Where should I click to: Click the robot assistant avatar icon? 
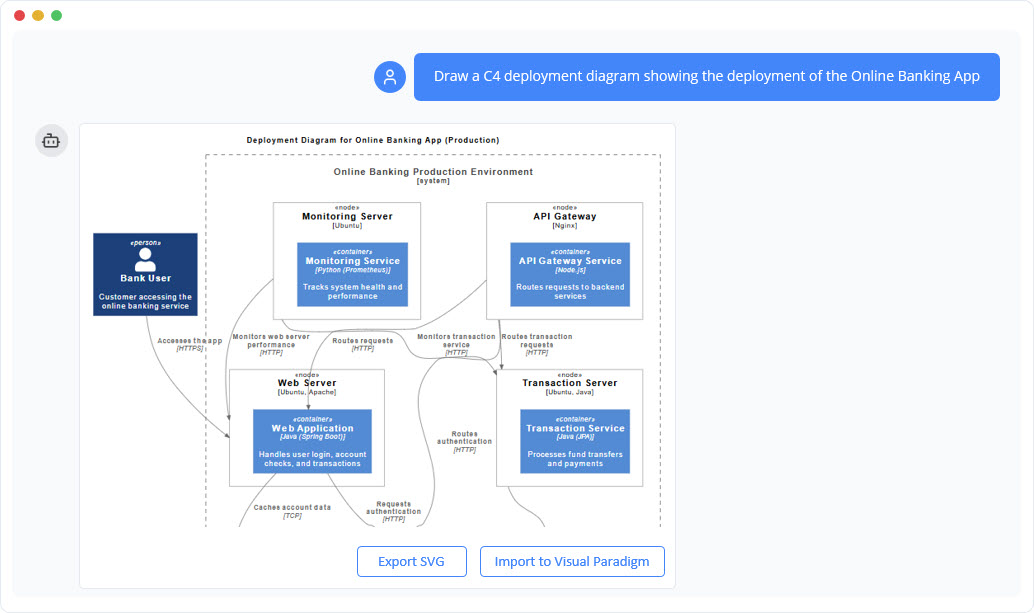click(51, 140)
